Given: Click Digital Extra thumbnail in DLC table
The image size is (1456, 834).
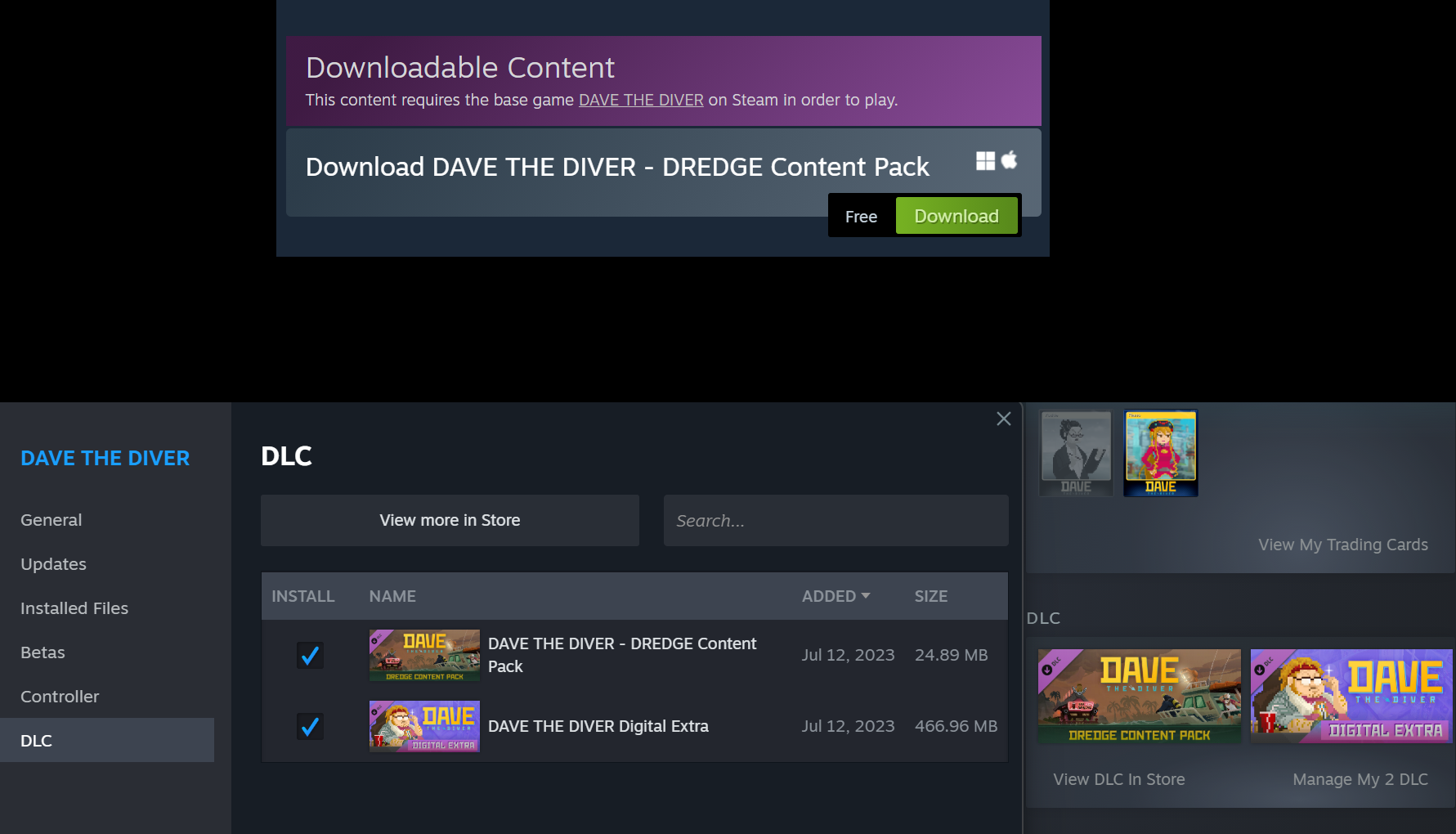Looking at the screenshot, I should (424, 726).
